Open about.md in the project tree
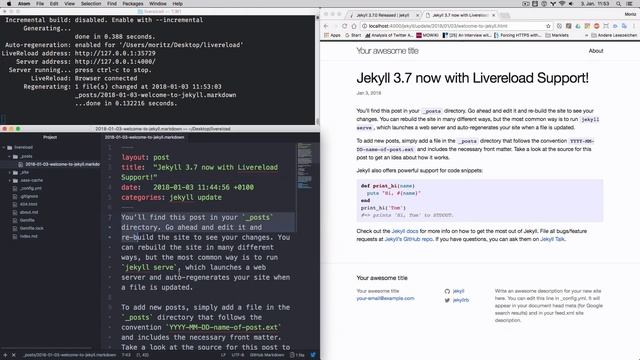Screen dimensions: 640x360 [x=29, y=212]
